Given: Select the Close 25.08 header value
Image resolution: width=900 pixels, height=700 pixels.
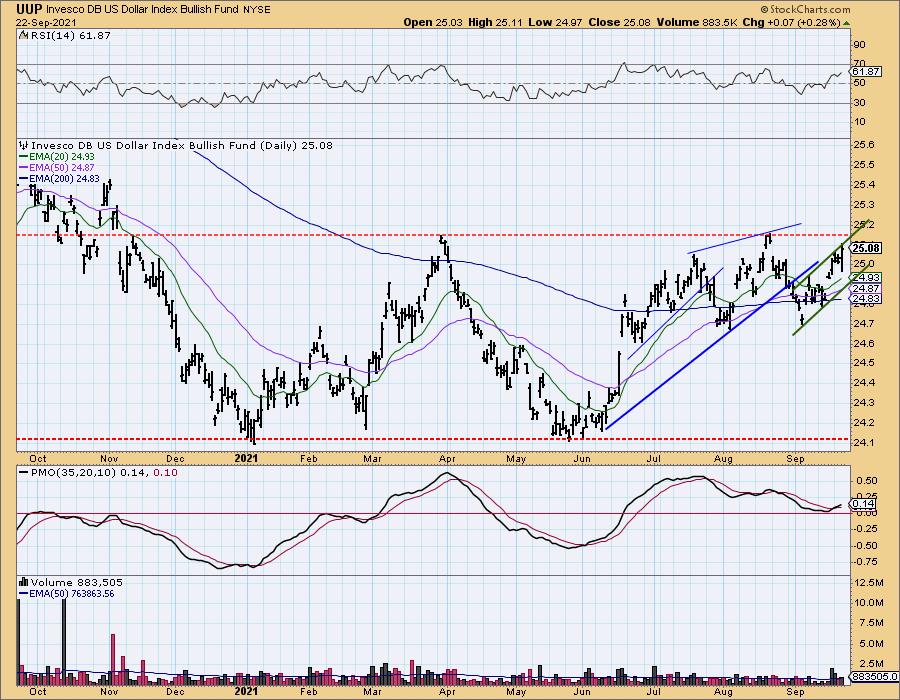Looking at the screenshot, I should [x=620, y=22].
